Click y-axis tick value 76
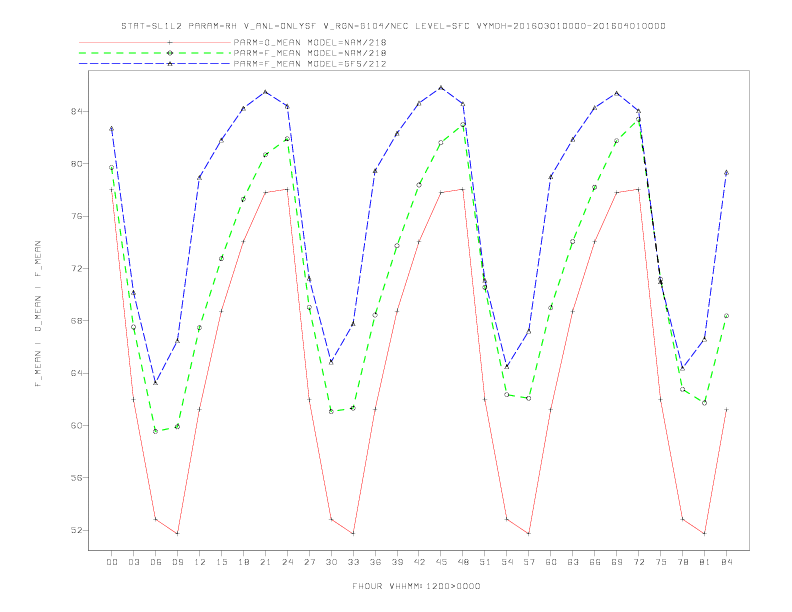Image resolution: width=792 pixels, height=612 pixels. [77, 216]
